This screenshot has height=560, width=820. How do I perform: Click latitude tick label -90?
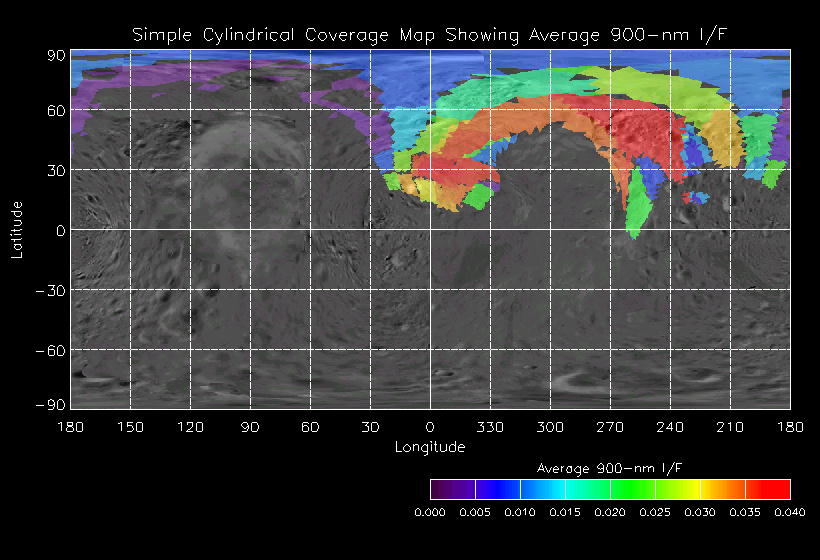coord(51,405)
